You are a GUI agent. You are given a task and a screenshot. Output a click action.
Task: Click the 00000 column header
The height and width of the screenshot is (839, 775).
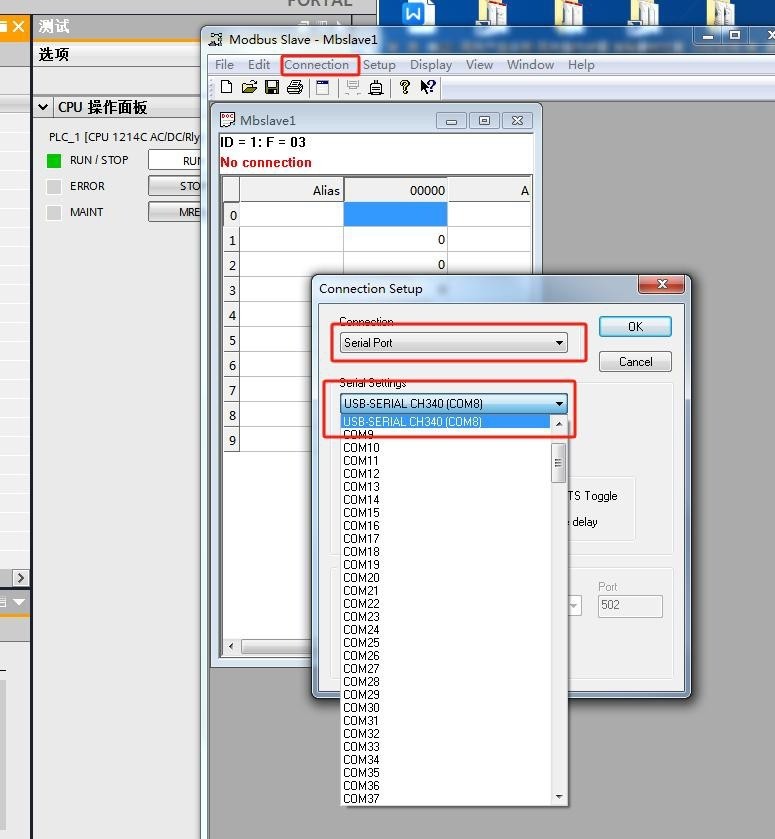tap(395, 190)
